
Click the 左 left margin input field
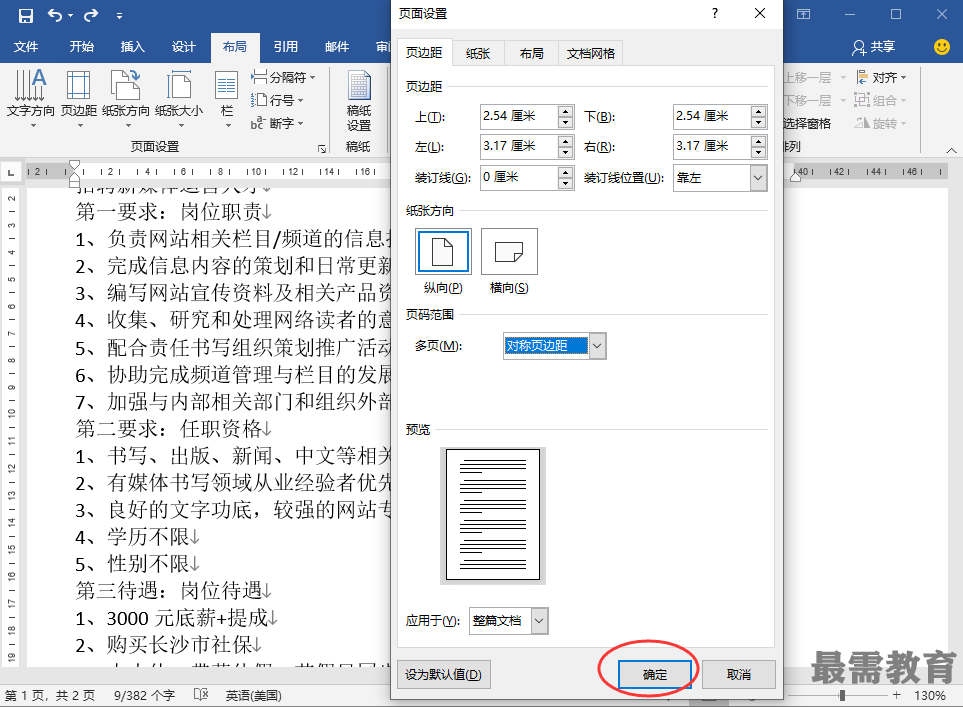tap(519, 146)
